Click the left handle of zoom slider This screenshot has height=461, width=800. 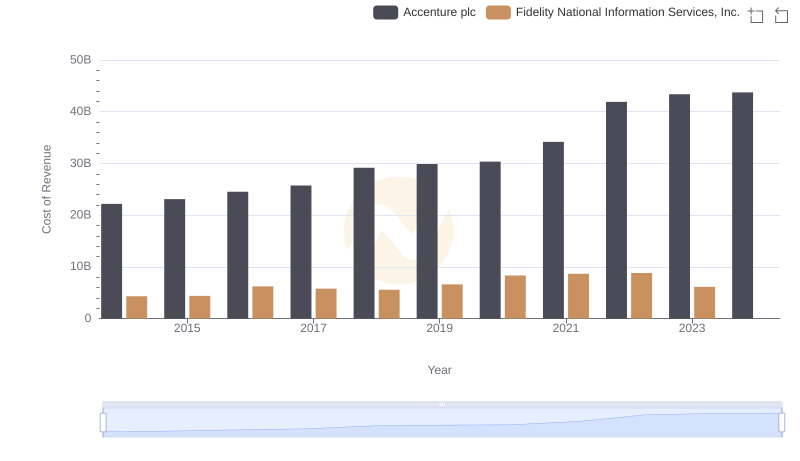click(103, 423)
